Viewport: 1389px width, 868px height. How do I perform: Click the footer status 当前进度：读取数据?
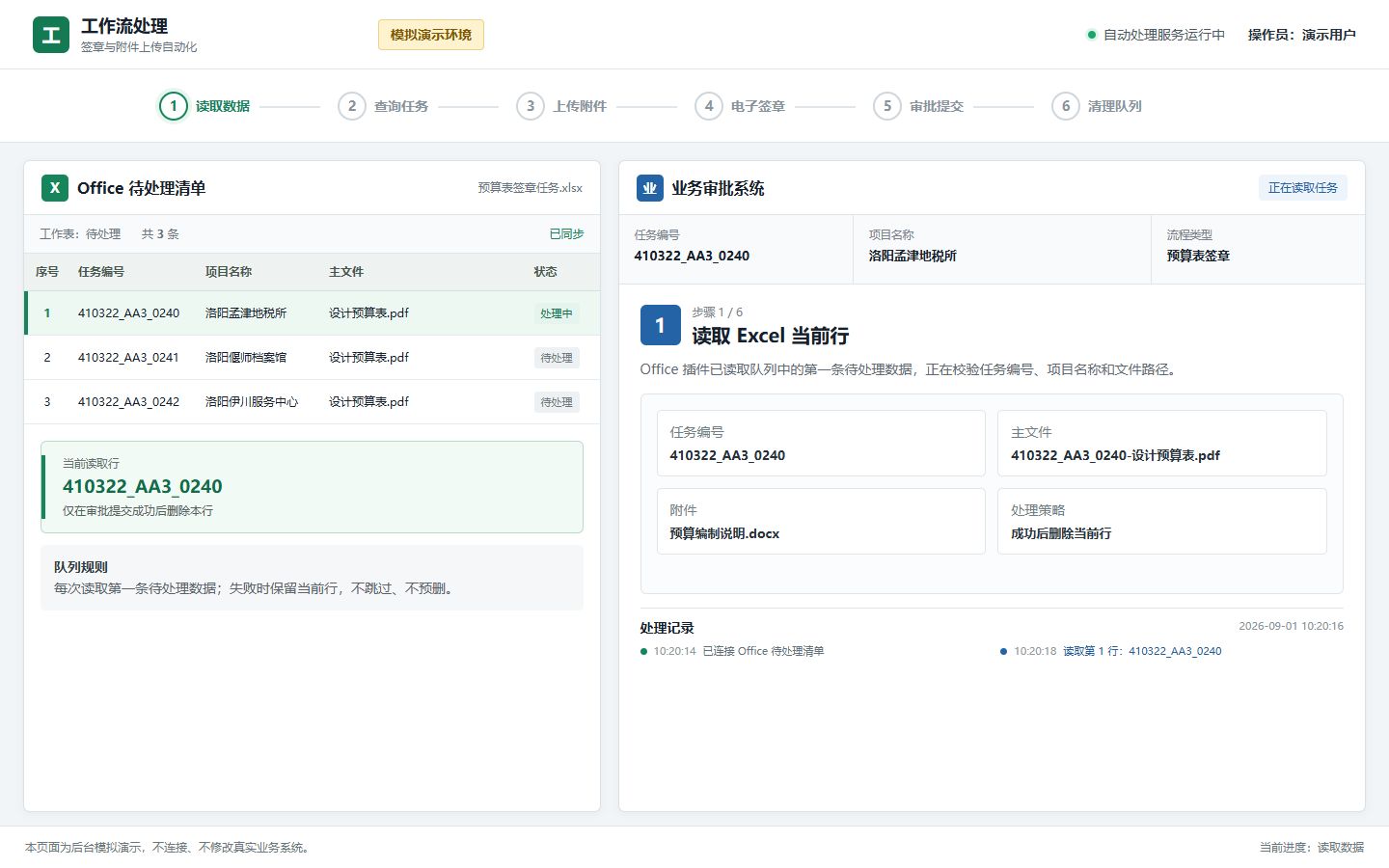coord(1312,848)
